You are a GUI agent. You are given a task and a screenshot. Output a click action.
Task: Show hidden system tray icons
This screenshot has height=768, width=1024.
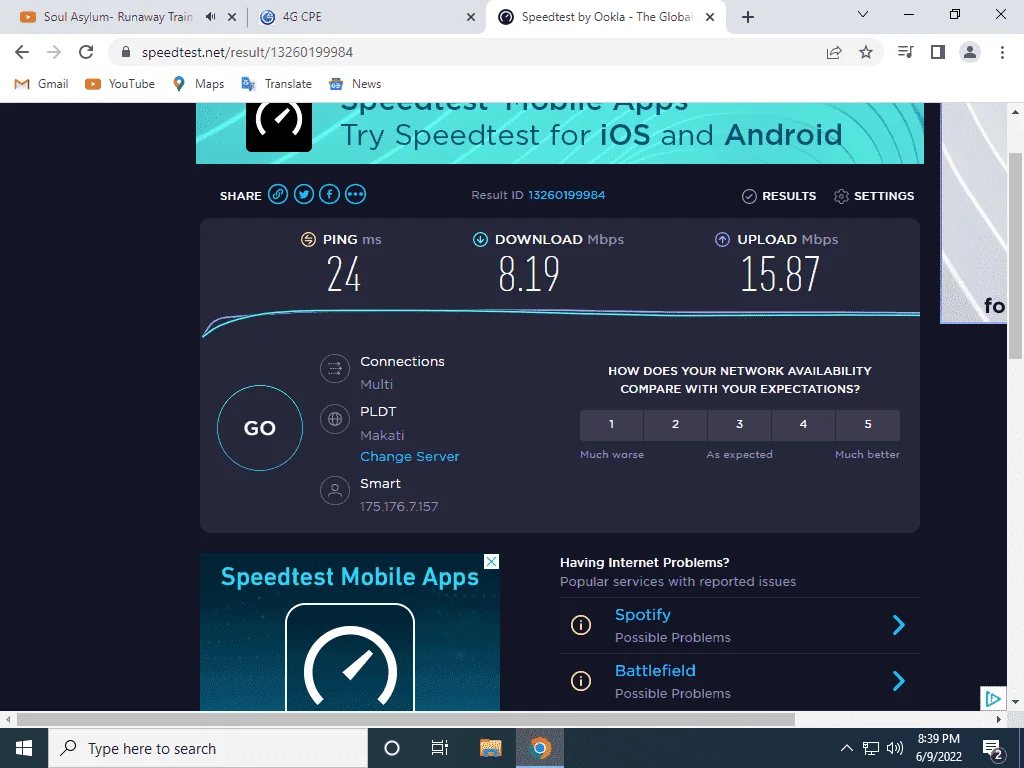[x=846, y=748]
